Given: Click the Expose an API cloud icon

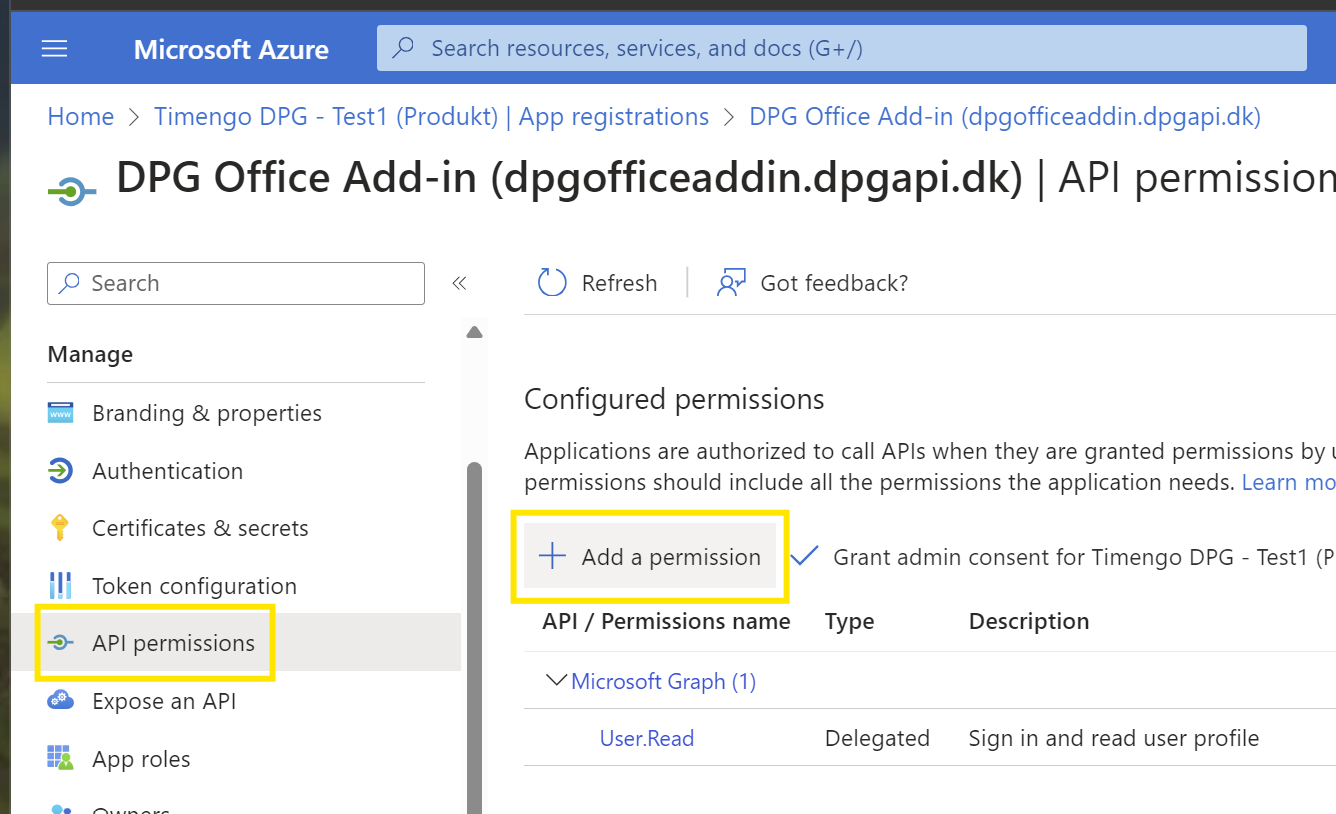Looking at the screenshot, I should 60,701.
